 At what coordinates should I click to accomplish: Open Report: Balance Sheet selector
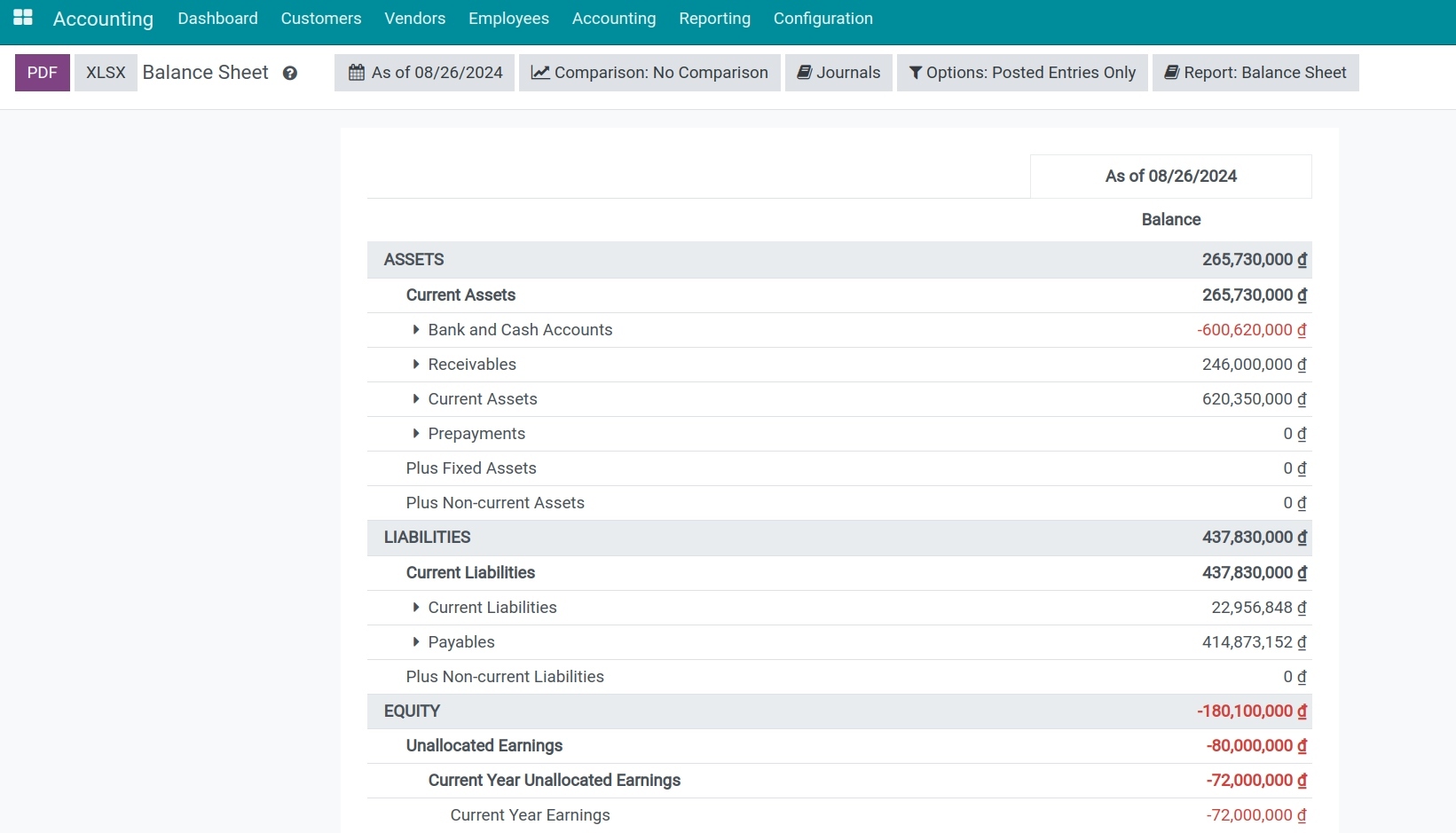pyautogui.click(x=1255, y=73)
